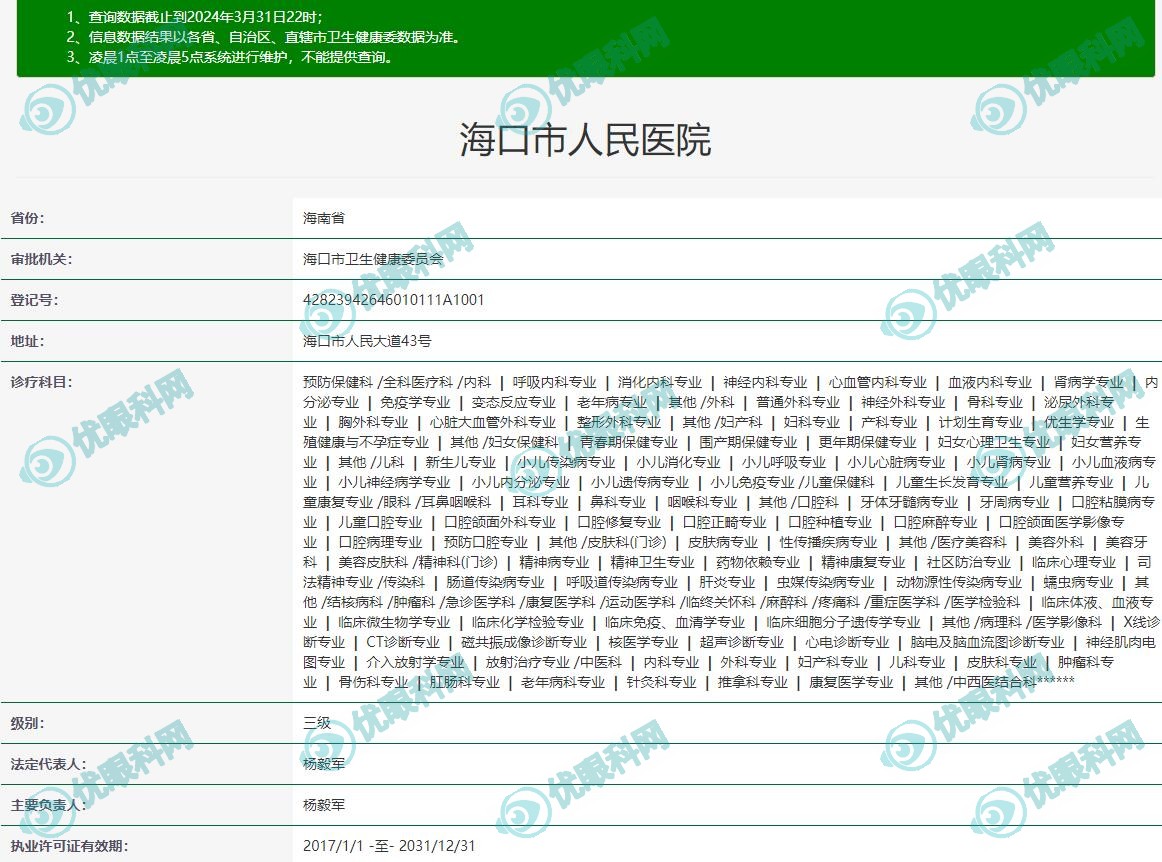
Task: Select the 省份 field label
Action: (28, 218)
